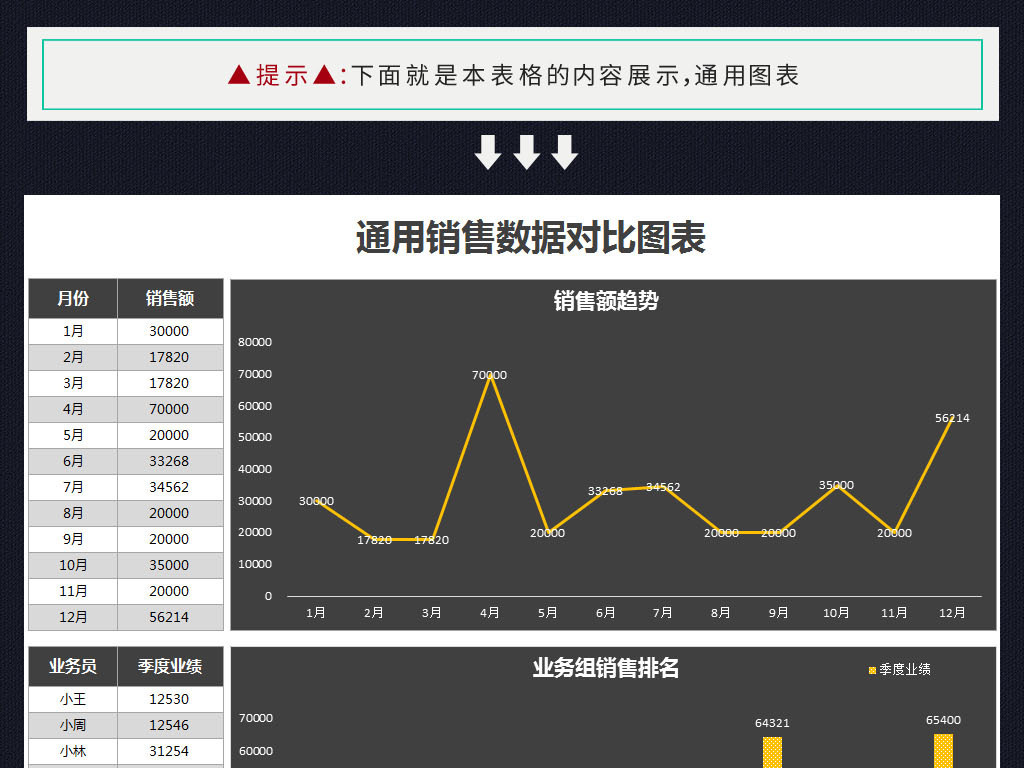
Task: Click the 销售额趋势 chart title
Action: tap(606, 300)
